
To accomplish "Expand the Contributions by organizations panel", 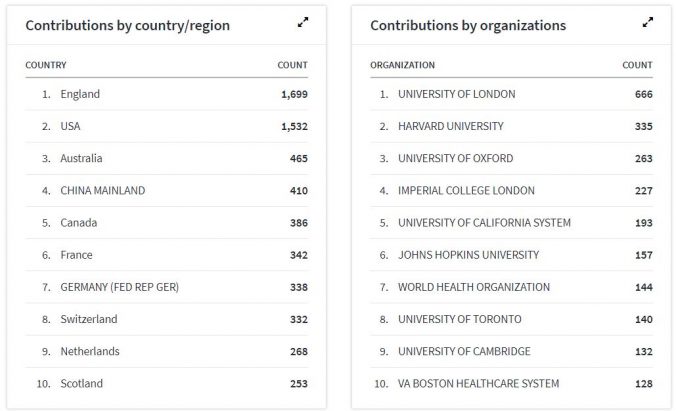I will 648,23.
